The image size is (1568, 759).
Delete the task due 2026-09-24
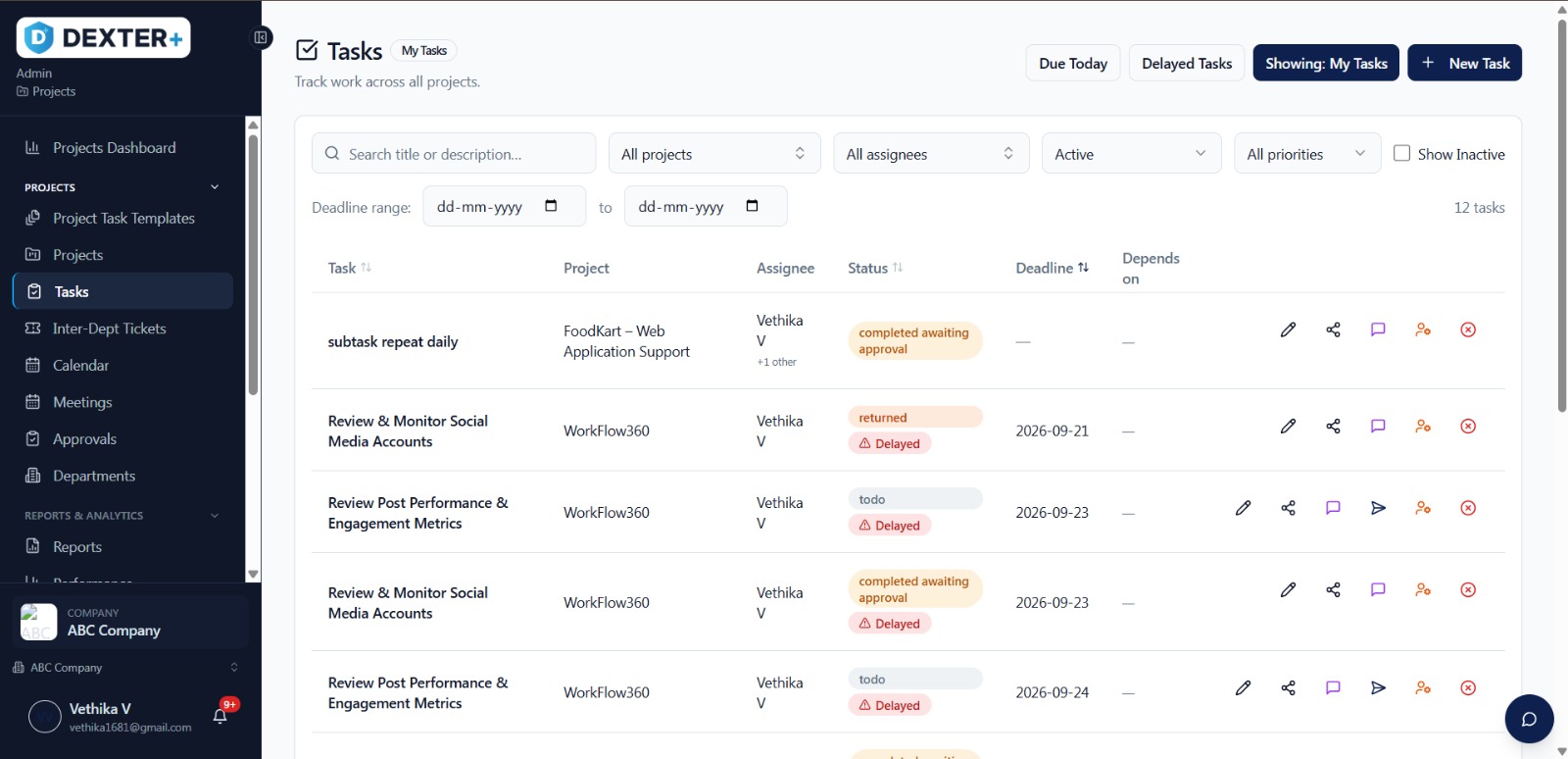(1468, 687)
